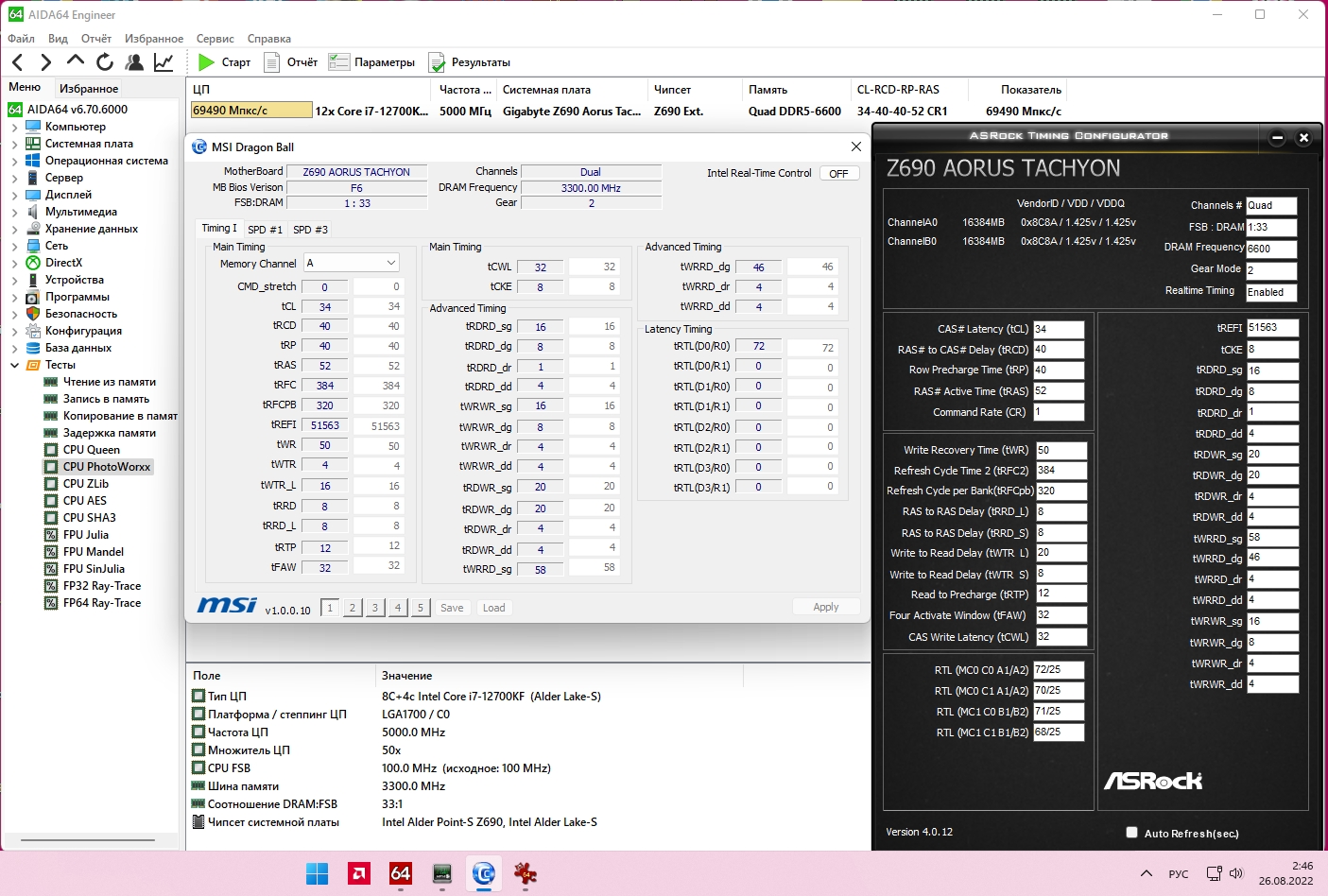Click the РУС language indicator in the tray
Viewport: 1328px width, 896px height.
point(1179,874)
